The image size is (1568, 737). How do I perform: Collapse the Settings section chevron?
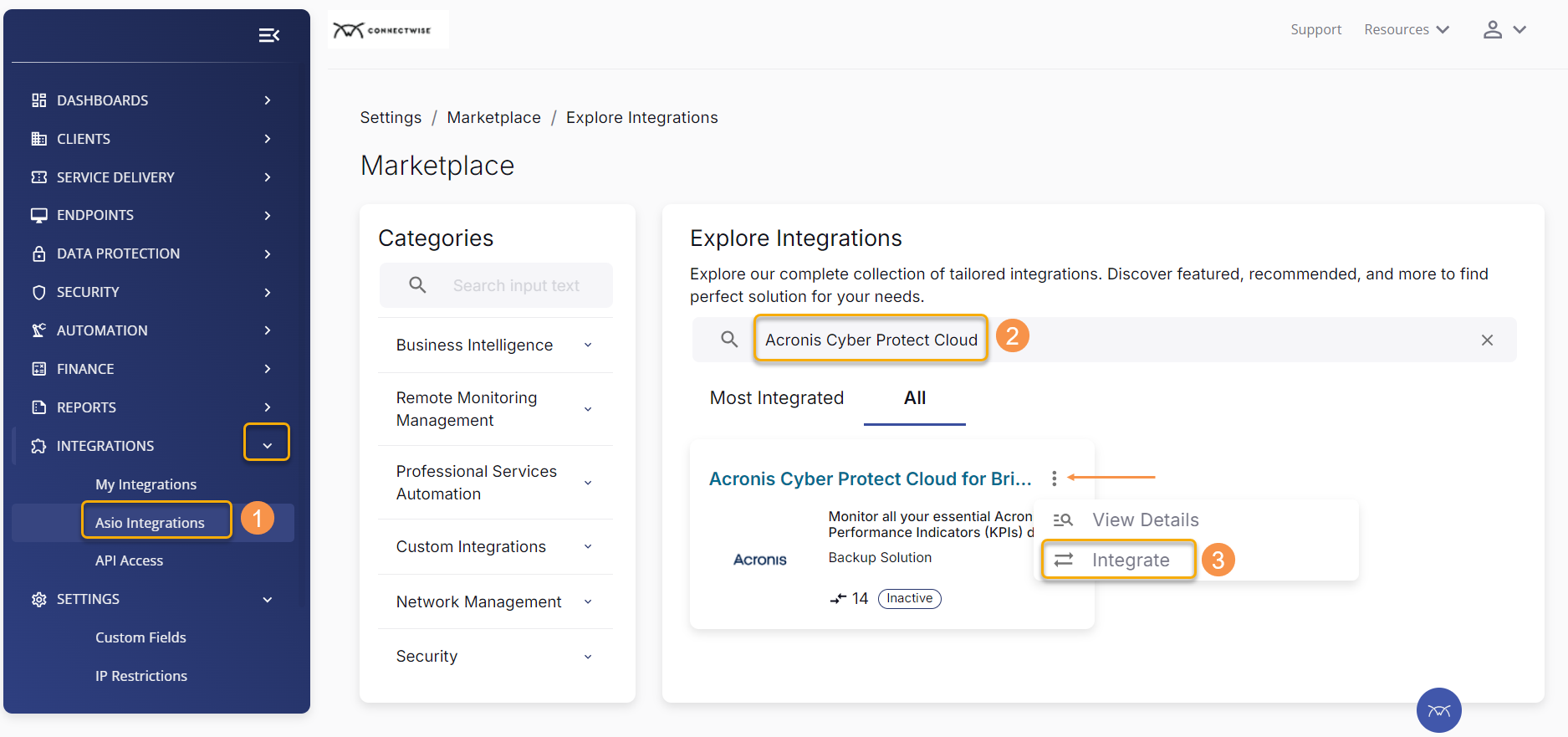click(x=268, y=599)
